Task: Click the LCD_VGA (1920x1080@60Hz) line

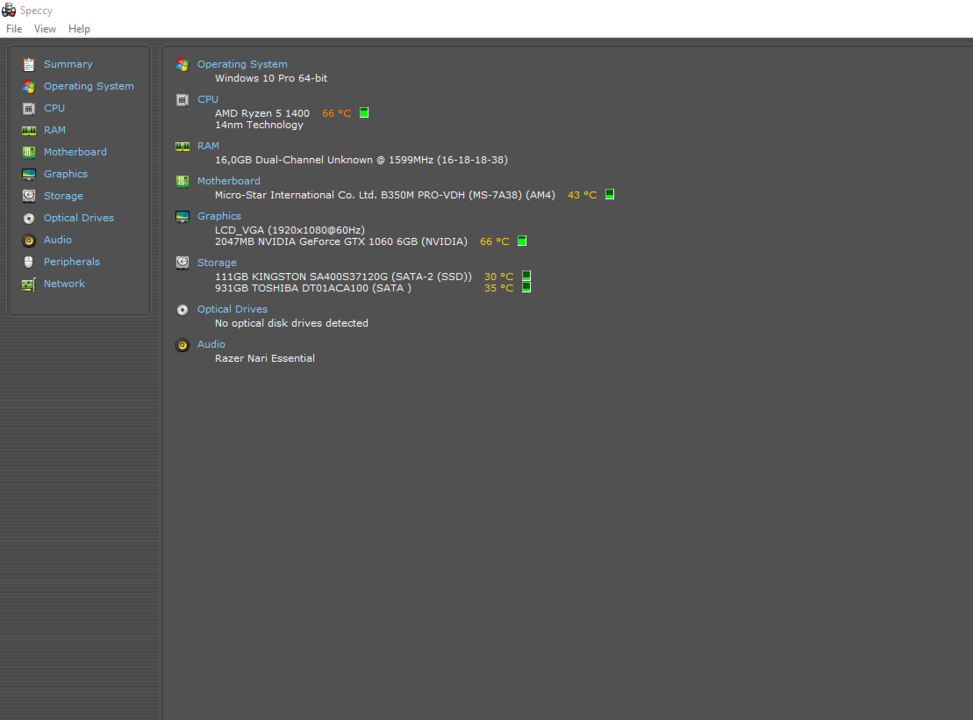Action: [x=290, y=230]
